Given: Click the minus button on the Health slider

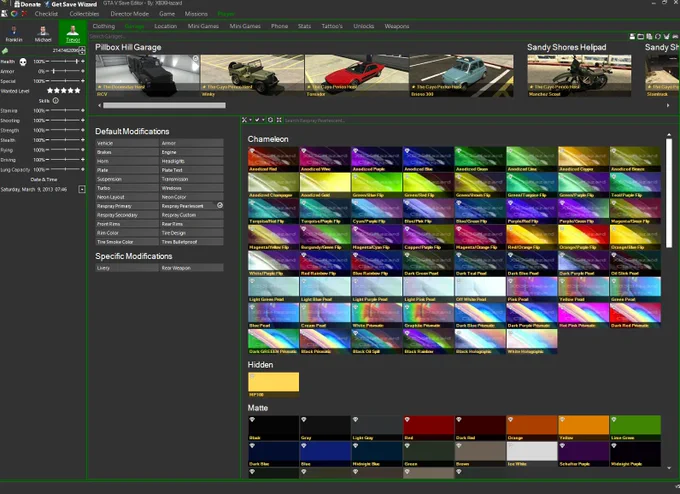Looking at the screenshot, I should pos(48,62).
